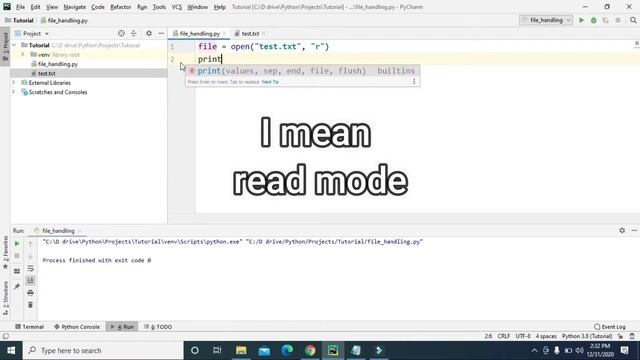Rerun file_handling in the Run panel
640x360 pixels.
(x=17, y=244)
